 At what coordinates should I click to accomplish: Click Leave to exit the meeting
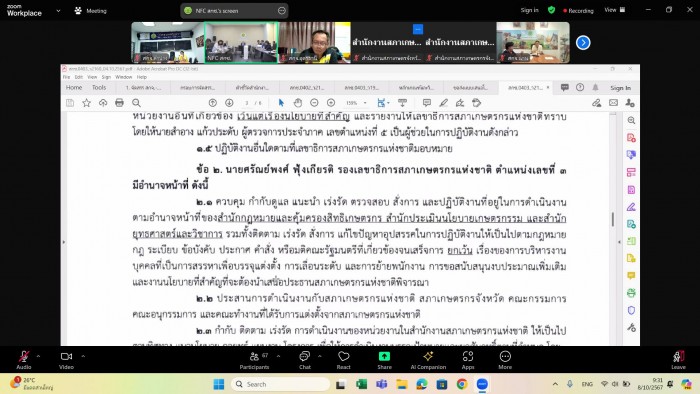click(x=678, y=360)
